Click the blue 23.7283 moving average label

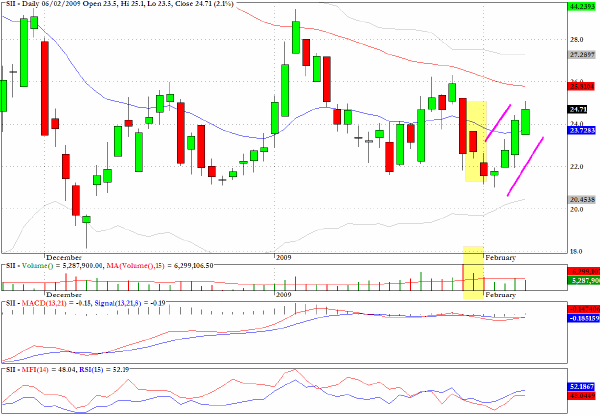pos(582,131)
